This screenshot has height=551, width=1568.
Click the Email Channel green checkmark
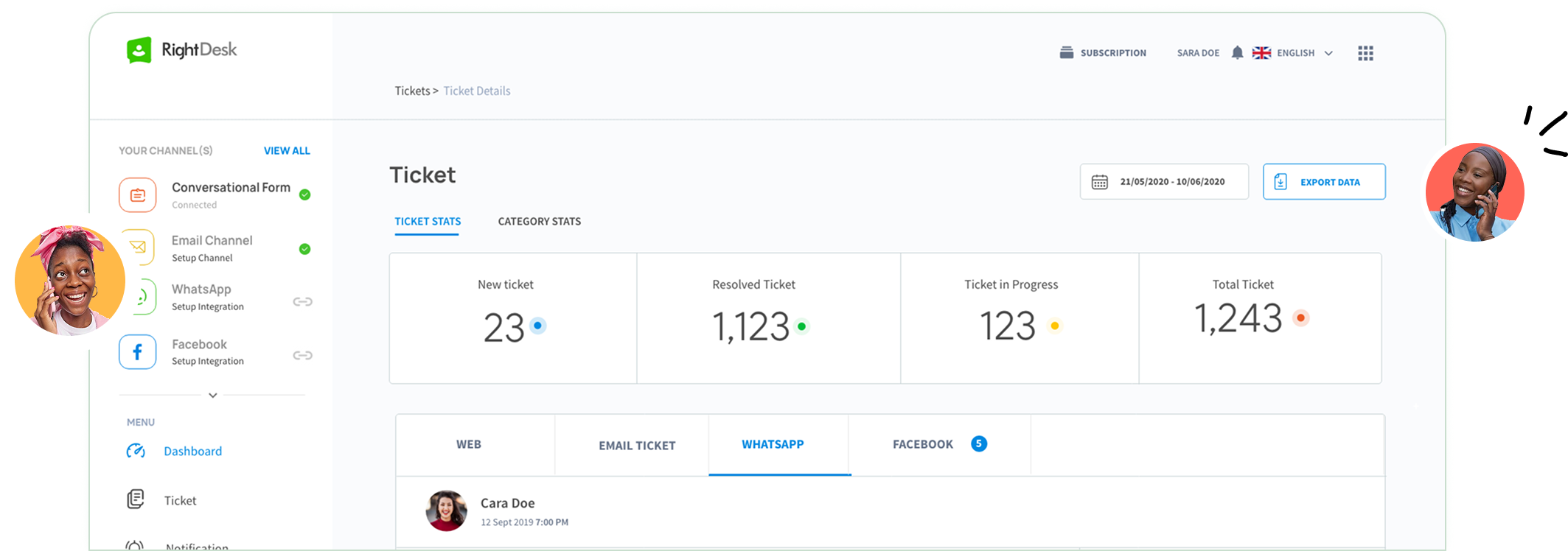[304, 249]
